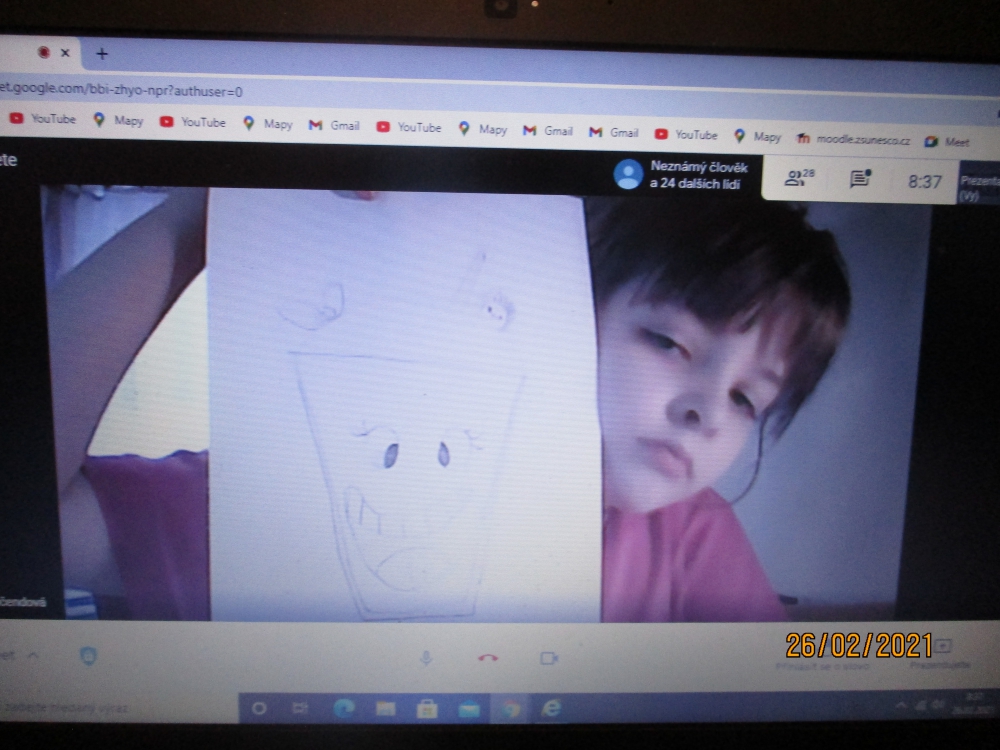
Task: Launch Internet Explorer from the taskbar
Action: point(552,708)
